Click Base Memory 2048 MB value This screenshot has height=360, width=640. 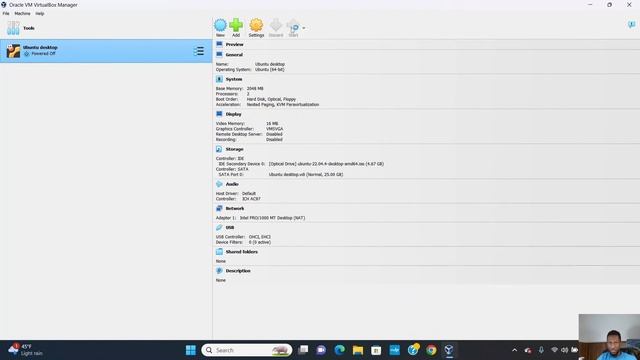(x=255, y=89)
